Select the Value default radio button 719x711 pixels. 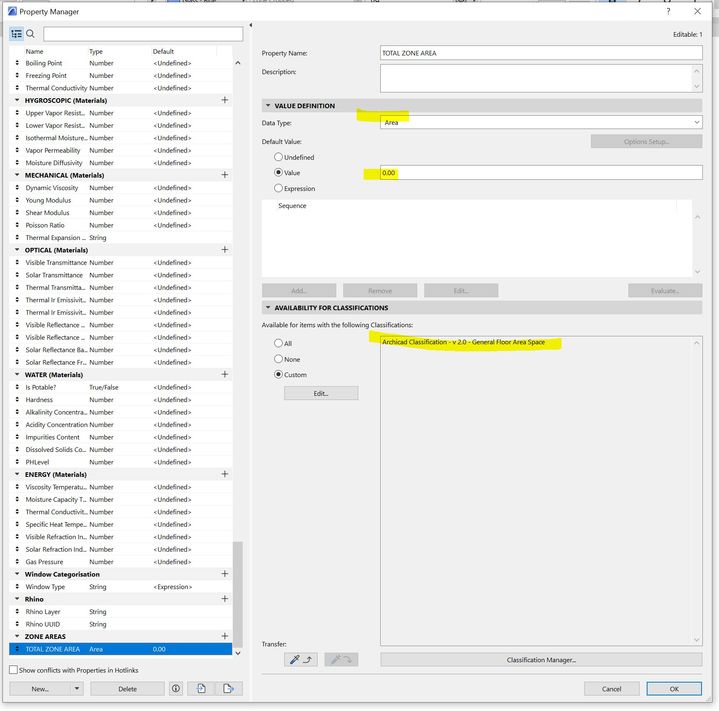(x=278, y=172)
